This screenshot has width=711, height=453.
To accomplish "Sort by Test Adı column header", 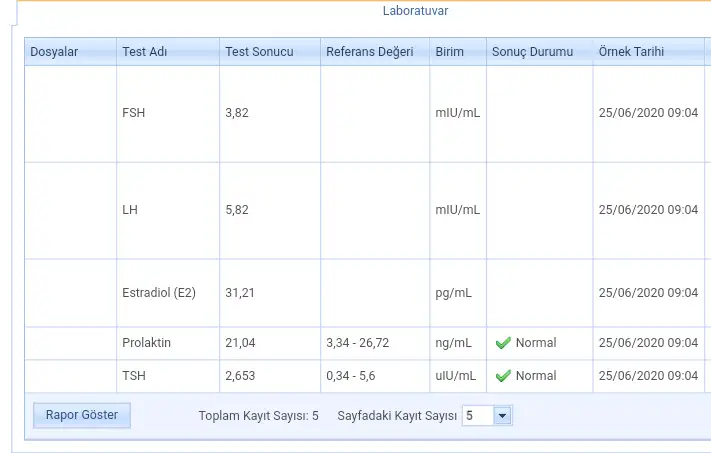I will [x=168, y=52].
